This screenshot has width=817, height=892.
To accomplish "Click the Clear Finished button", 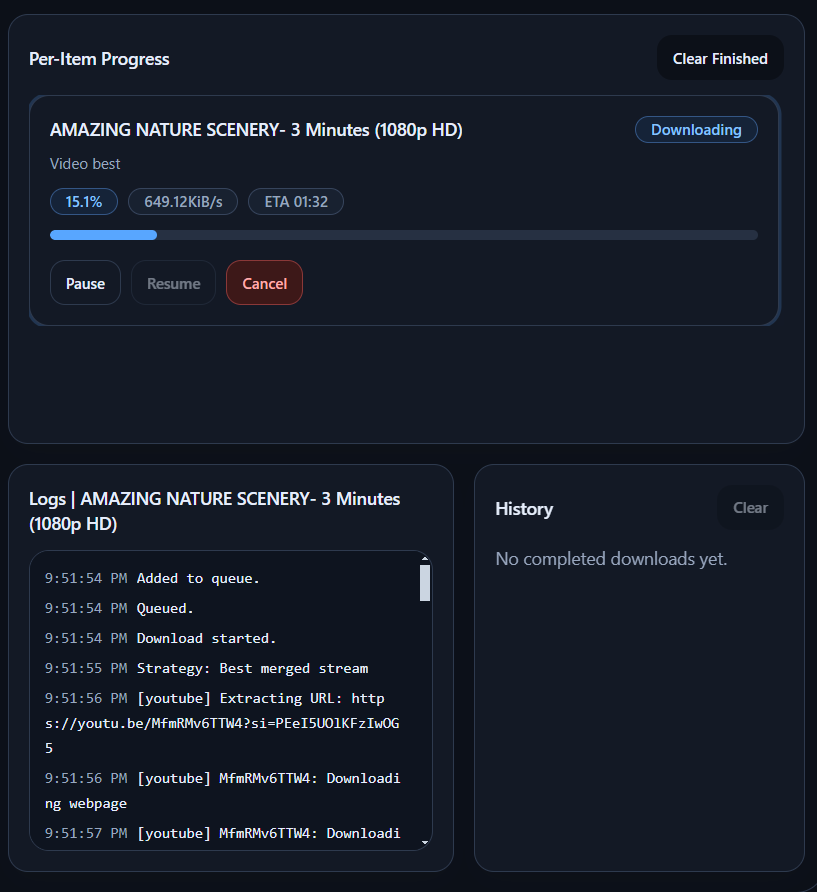I will [x=719, y=57].
